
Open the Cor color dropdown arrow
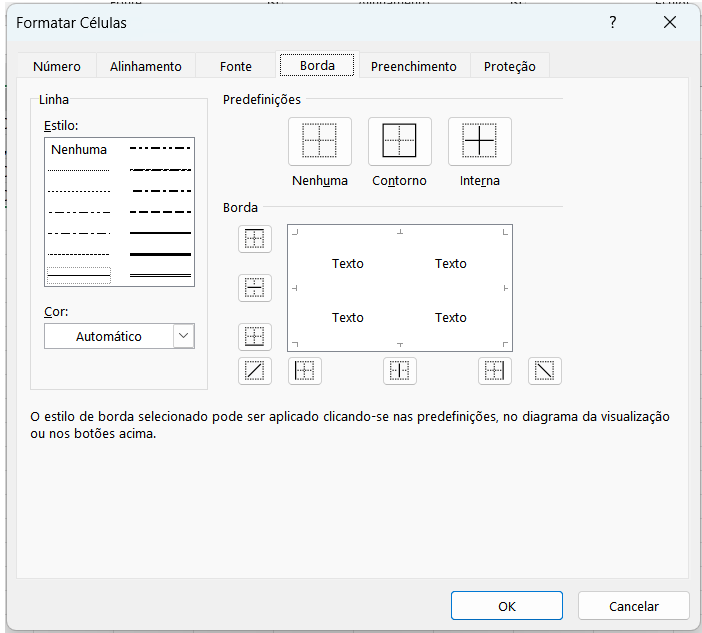[183, 337]
